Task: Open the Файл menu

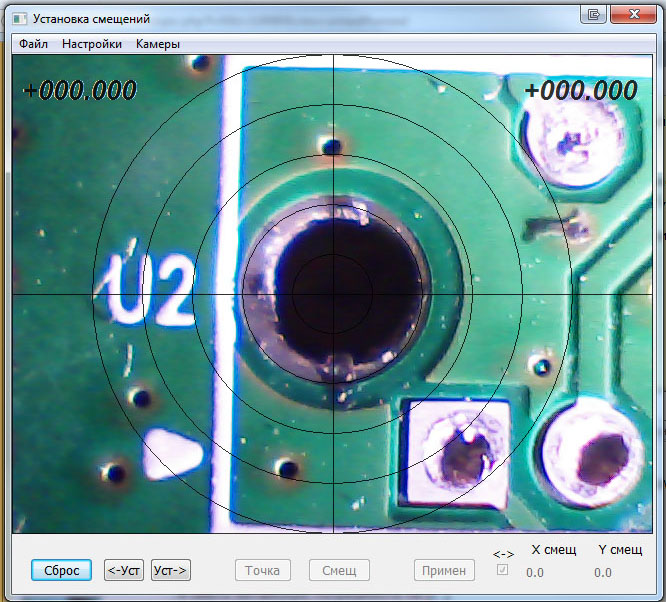Action: pyautogui.click(x=33, y=44)
